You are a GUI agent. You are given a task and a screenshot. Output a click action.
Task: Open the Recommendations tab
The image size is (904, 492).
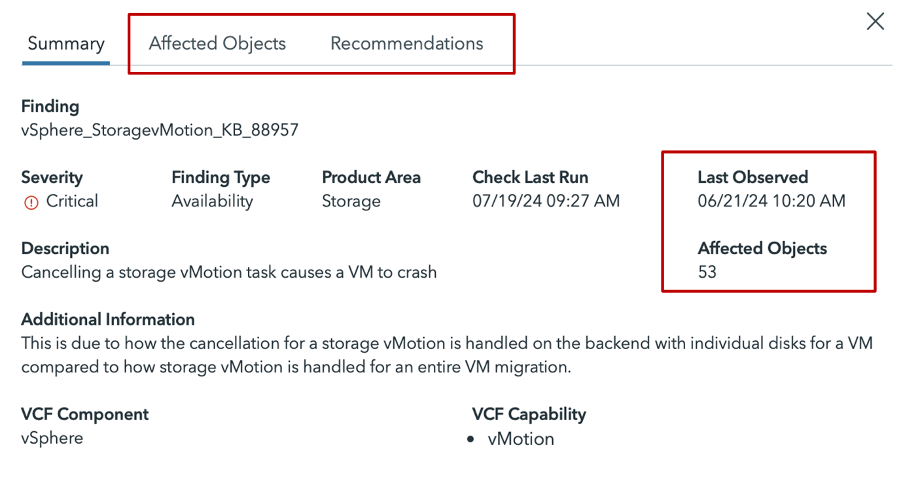coord(406,44)
